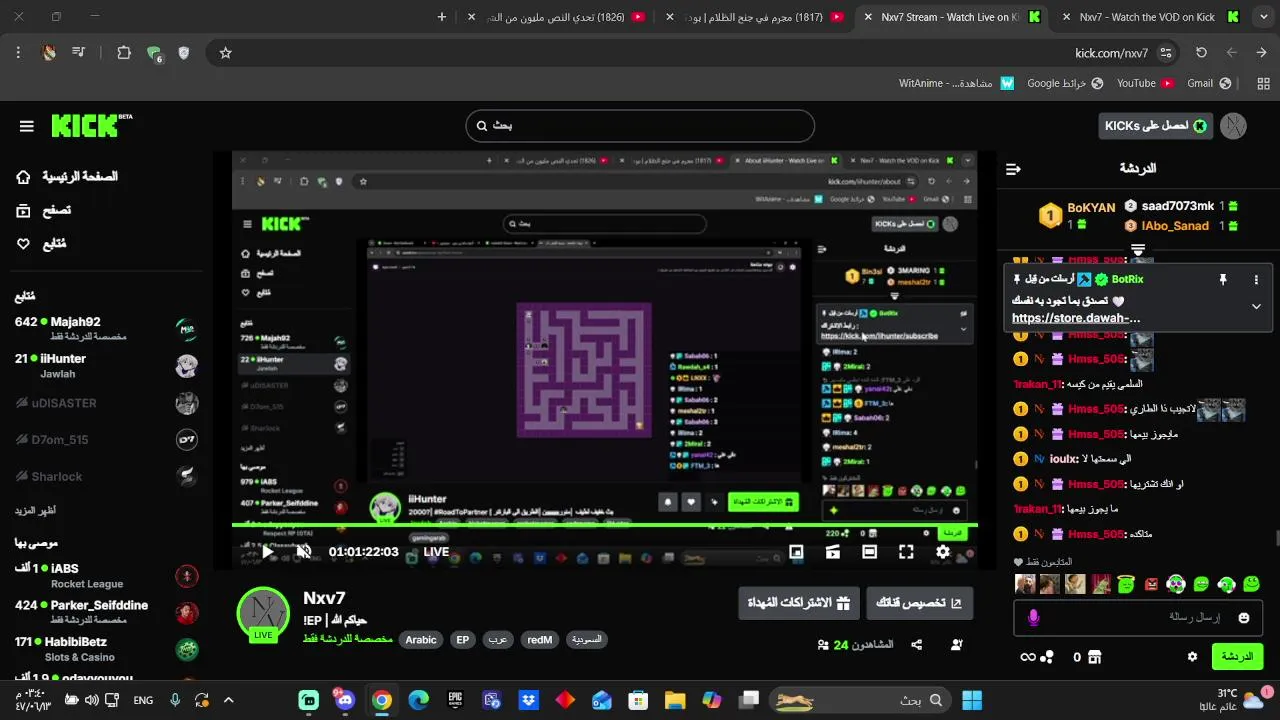The height and width of the screenshot is (720, 1280).
Task: Open chat settings gear
Action: click(1192, 657)
